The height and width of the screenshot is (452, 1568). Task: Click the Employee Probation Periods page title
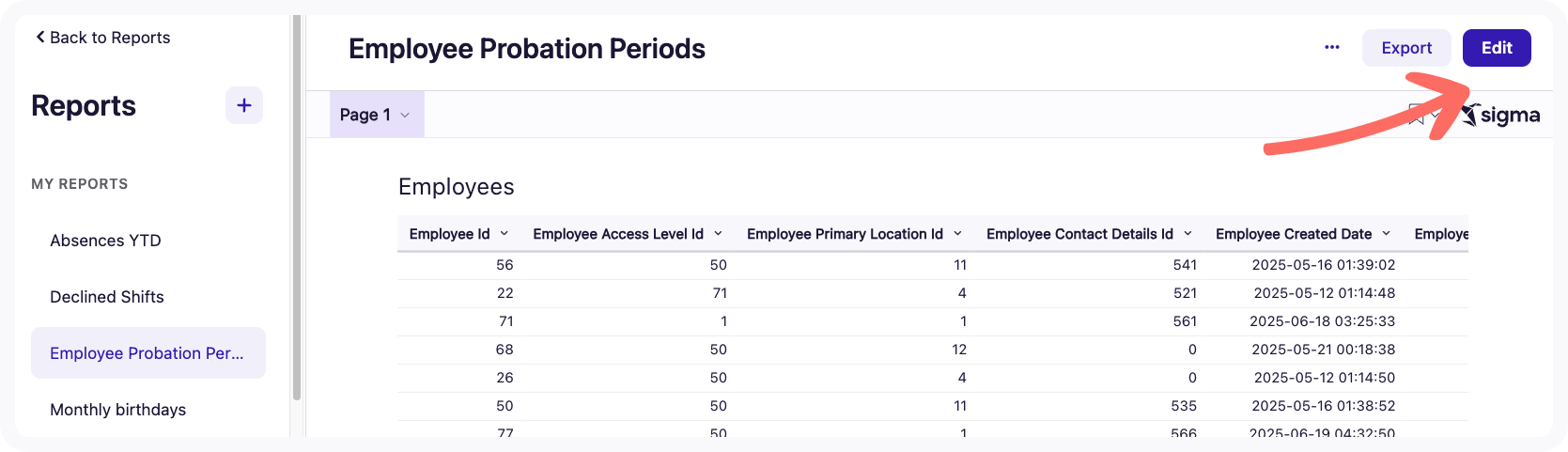pyautogui.click(x=527, y=49)
